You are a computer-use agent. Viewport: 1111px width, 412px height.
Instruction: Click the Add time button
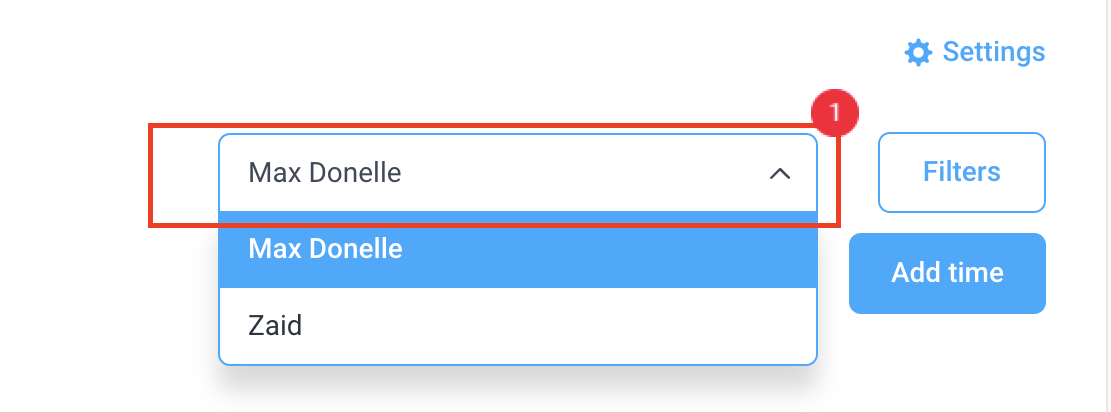coord(947,273)
